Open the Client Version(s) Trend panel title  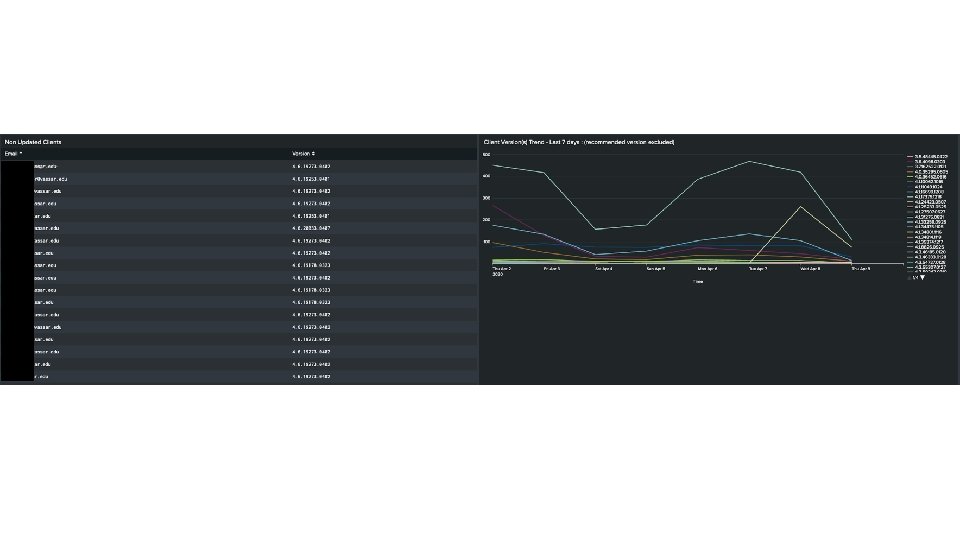point(579,142)
